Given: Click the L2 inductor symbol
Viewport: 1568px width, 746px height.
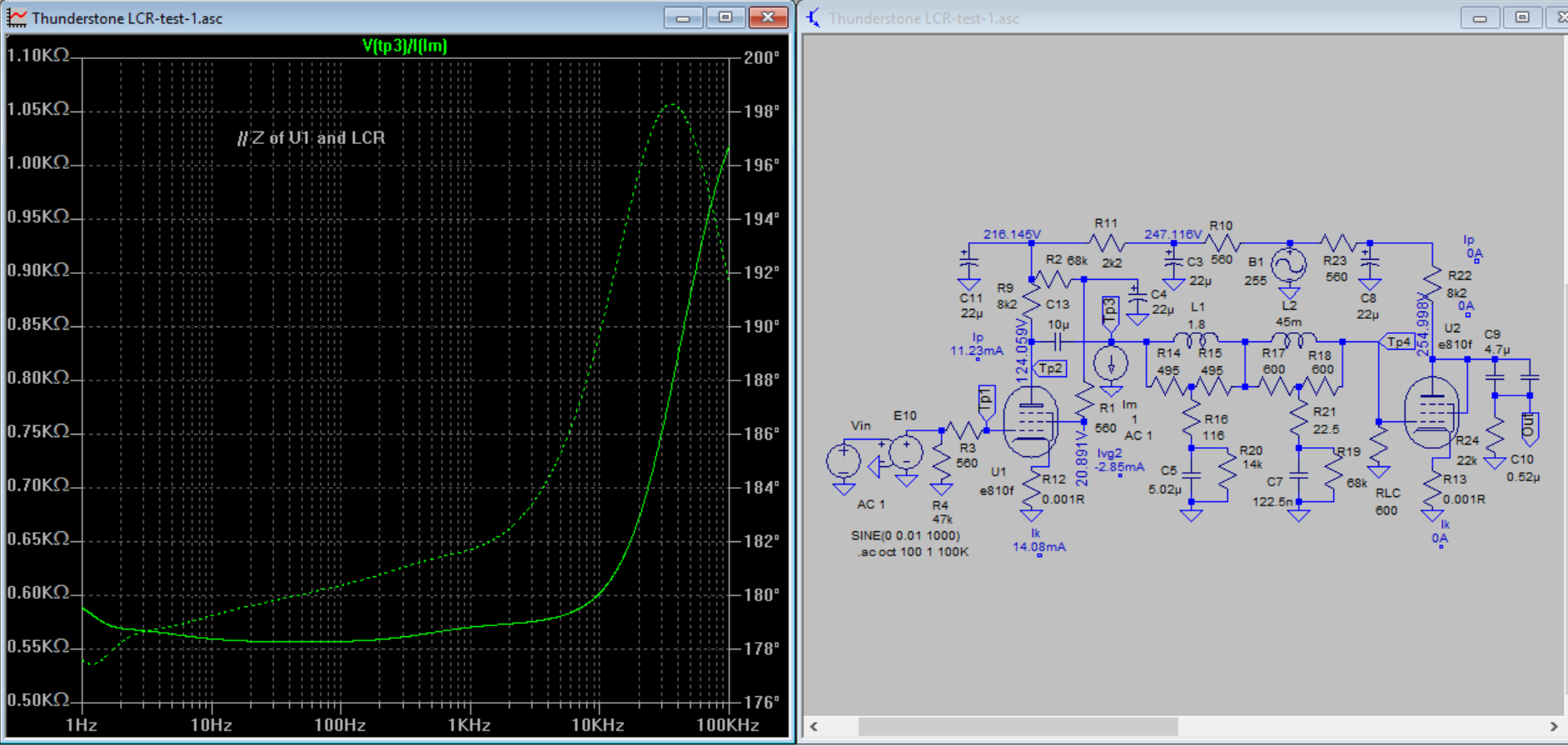Looking at the screenshot, I should tap(1293, 339).
